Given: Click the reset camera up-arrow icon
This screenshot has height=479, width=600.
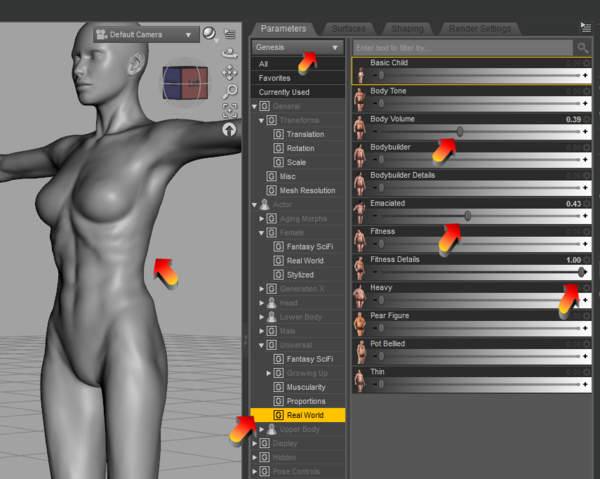Looking at the screenshot, I should point(229,130).
